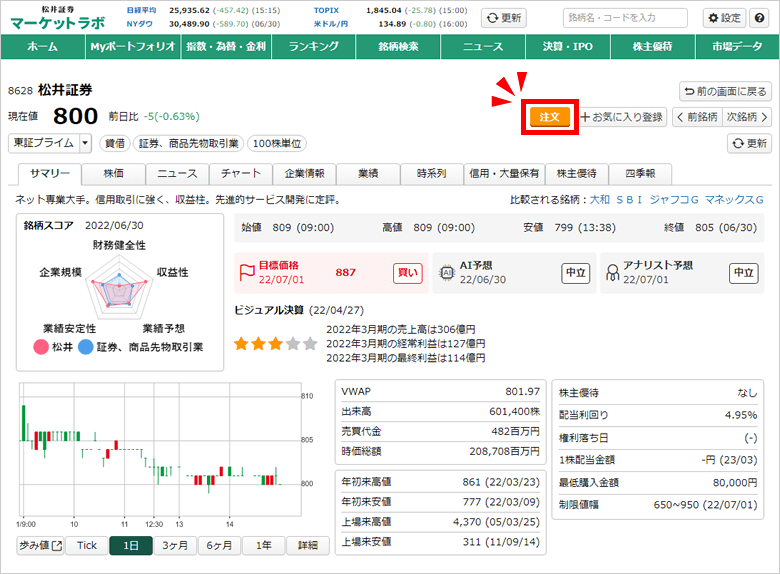Switch to the 企業情報 tab
Image resolution: width=780 pixels, height=574 pixels.
304,174
